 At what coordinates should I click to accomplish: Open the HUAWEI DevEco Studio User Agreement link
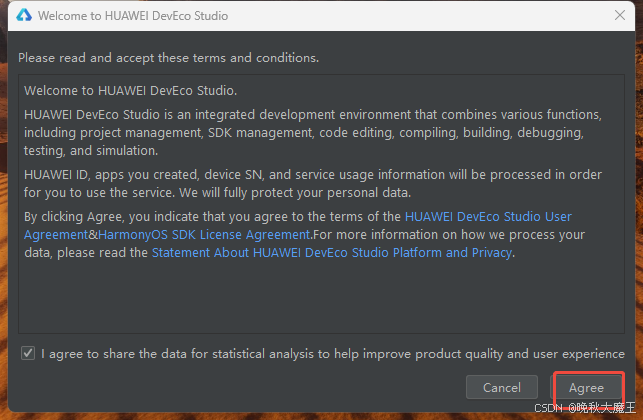488,216
